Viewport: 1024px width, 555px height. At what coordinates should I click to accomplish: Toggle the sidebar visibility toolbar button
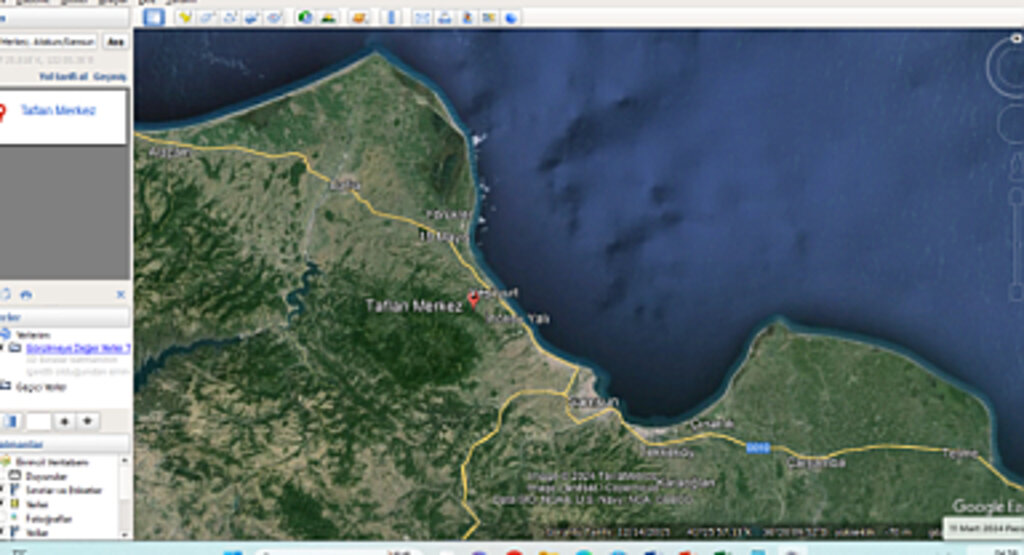pos(154,18)
